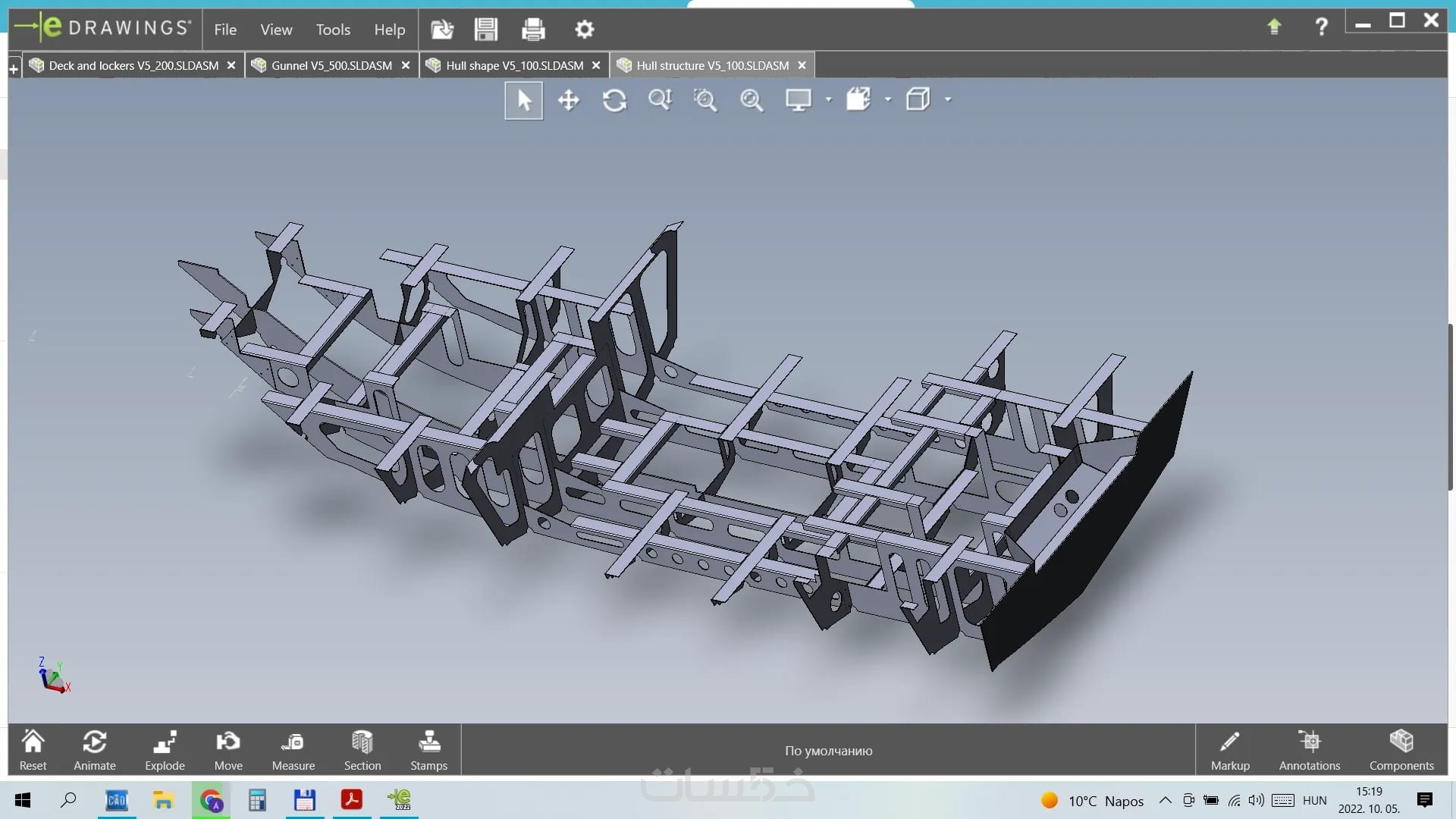Viewport: 1456px width, 819px height.
Task: Open eDrawings from Windows taskbar
Action: (x=399, y=800)
